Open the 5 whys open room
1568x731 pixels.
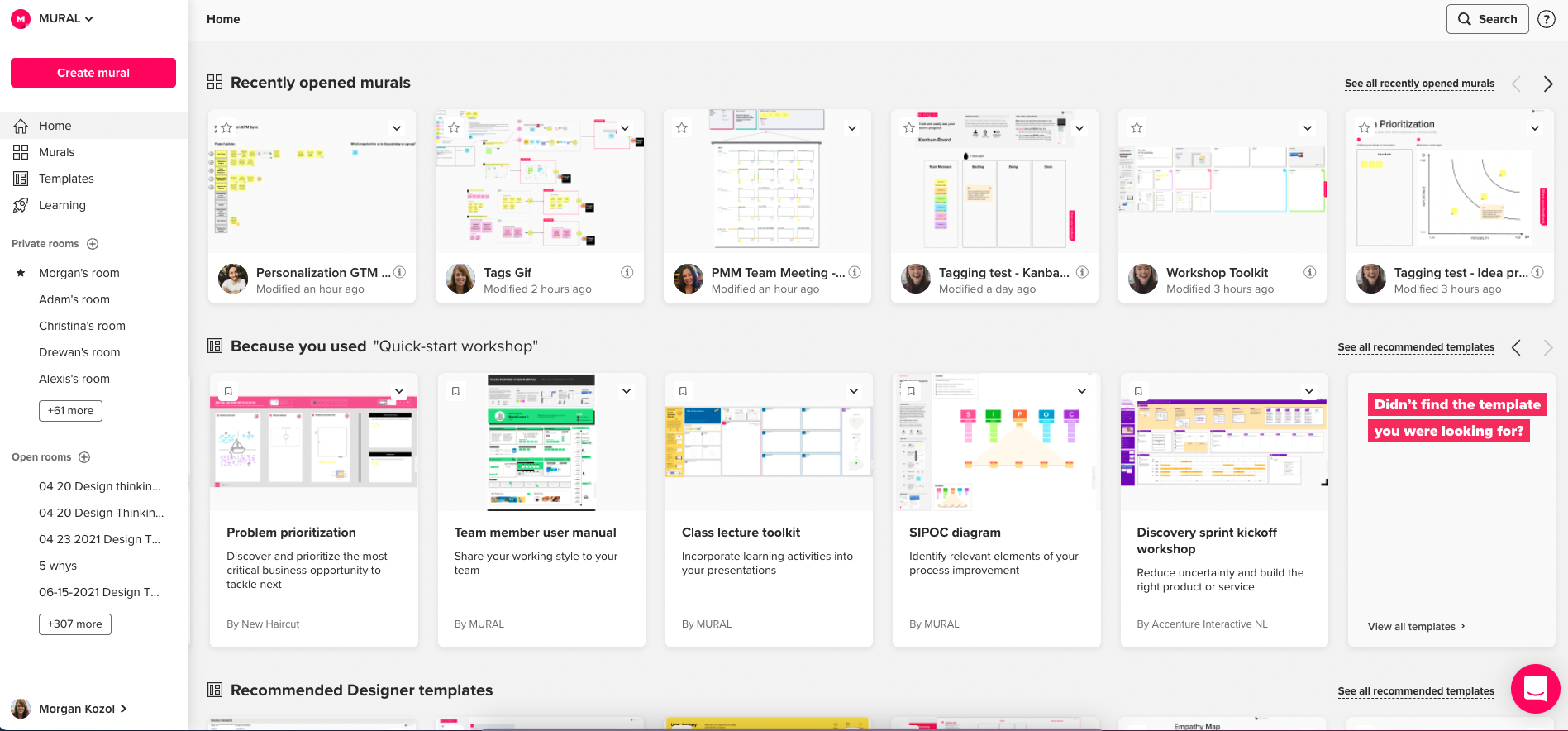pos(58,566)
